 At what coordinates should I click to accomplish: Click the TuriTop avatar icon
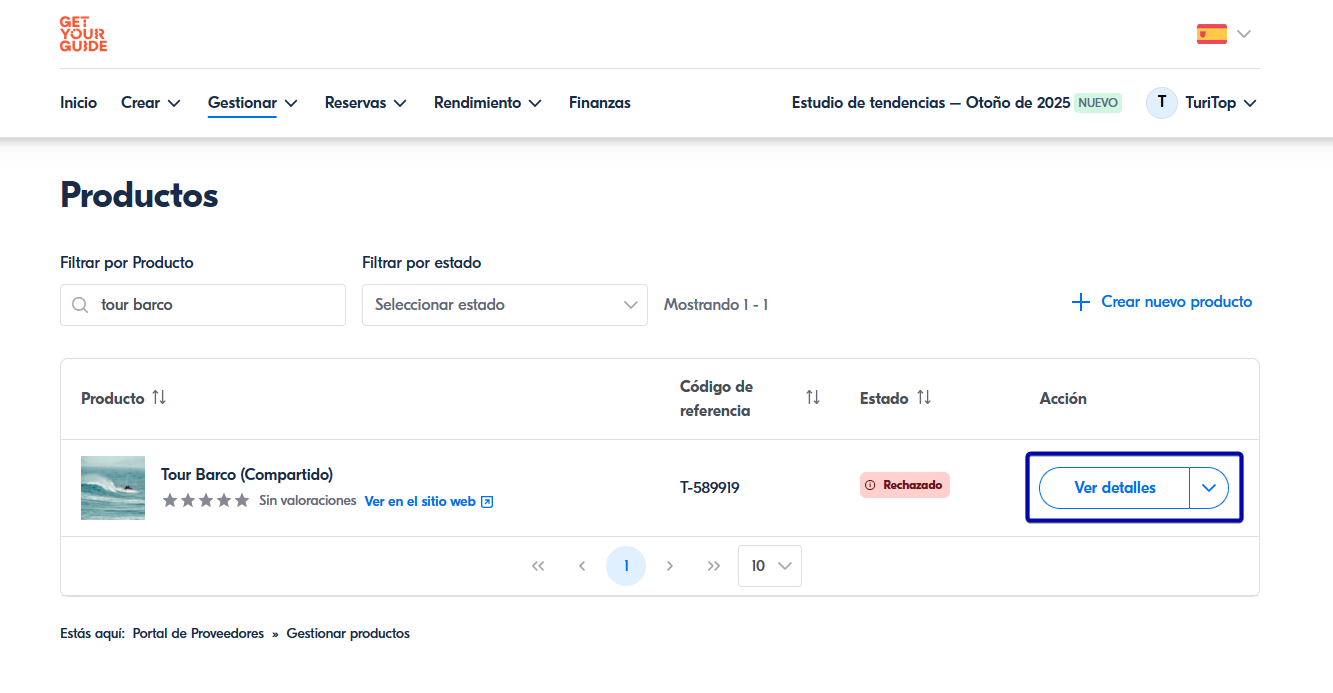coord(1161,102)
